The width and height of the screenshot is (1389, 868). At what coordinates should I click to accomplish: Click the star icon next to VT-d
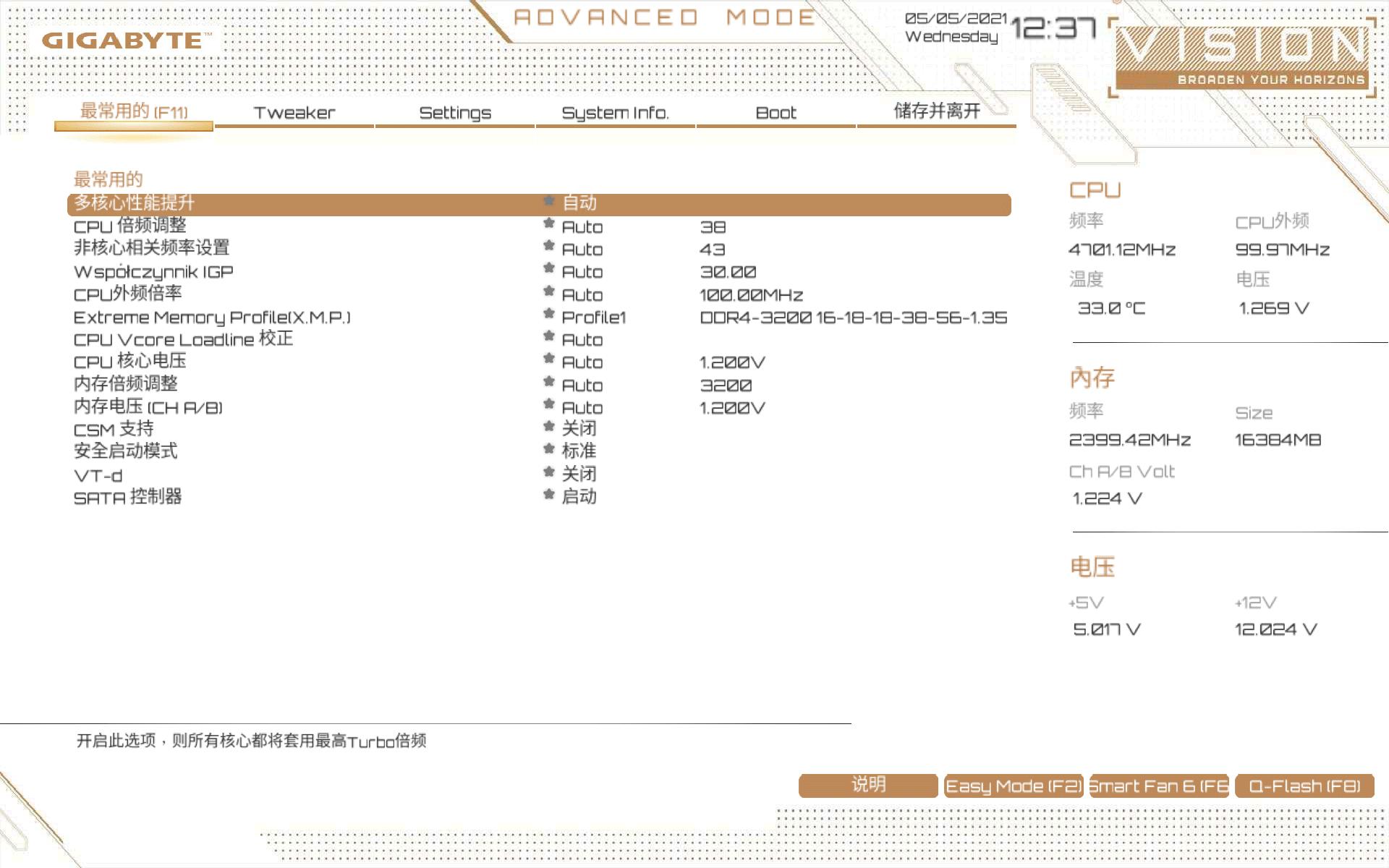549,472
